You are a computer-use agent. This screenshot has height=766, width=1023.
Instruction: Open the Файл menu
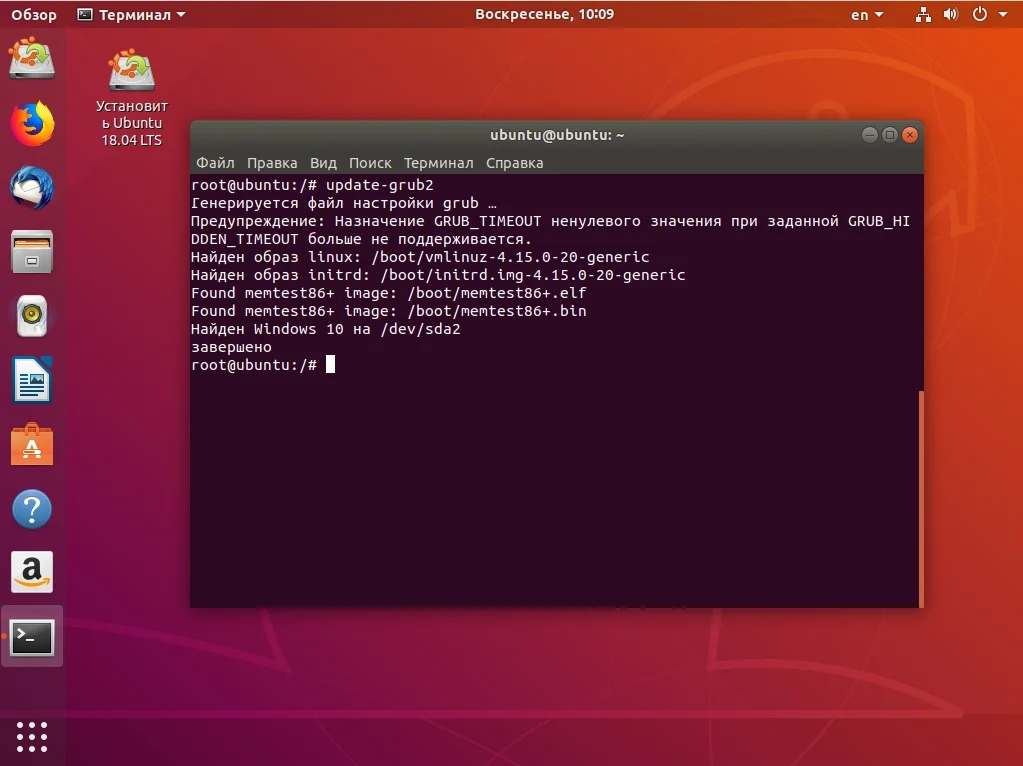coord(215,163)
